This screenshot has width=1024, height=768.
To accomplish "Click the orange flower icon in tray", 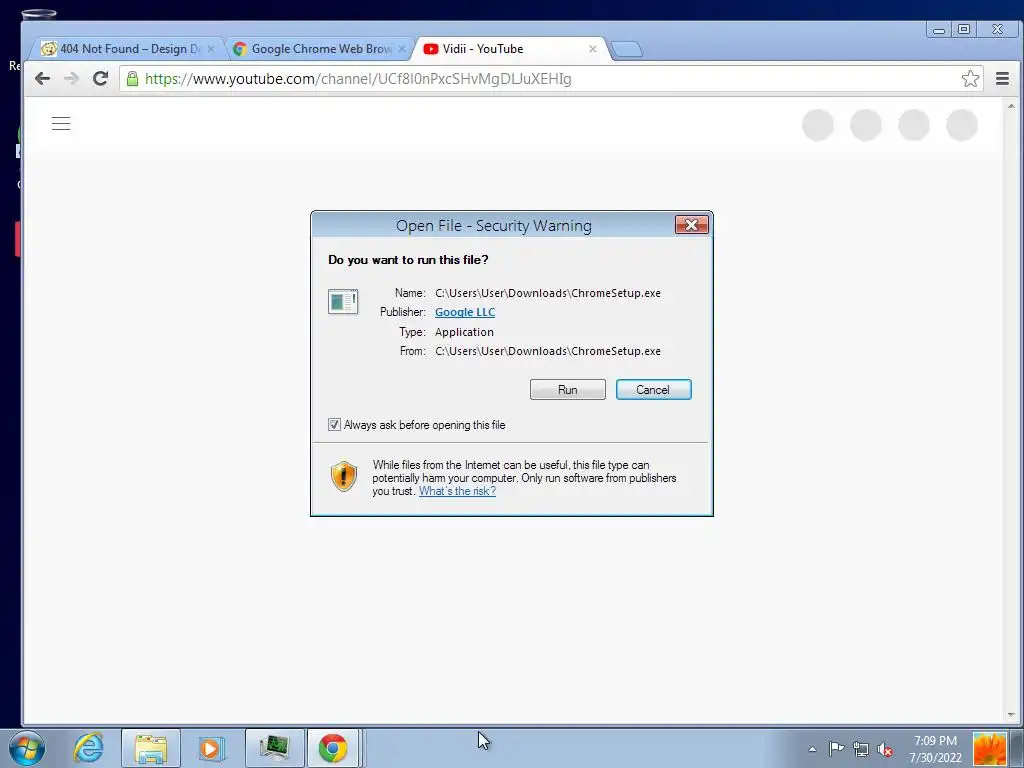I will click(x=989, y=749).
